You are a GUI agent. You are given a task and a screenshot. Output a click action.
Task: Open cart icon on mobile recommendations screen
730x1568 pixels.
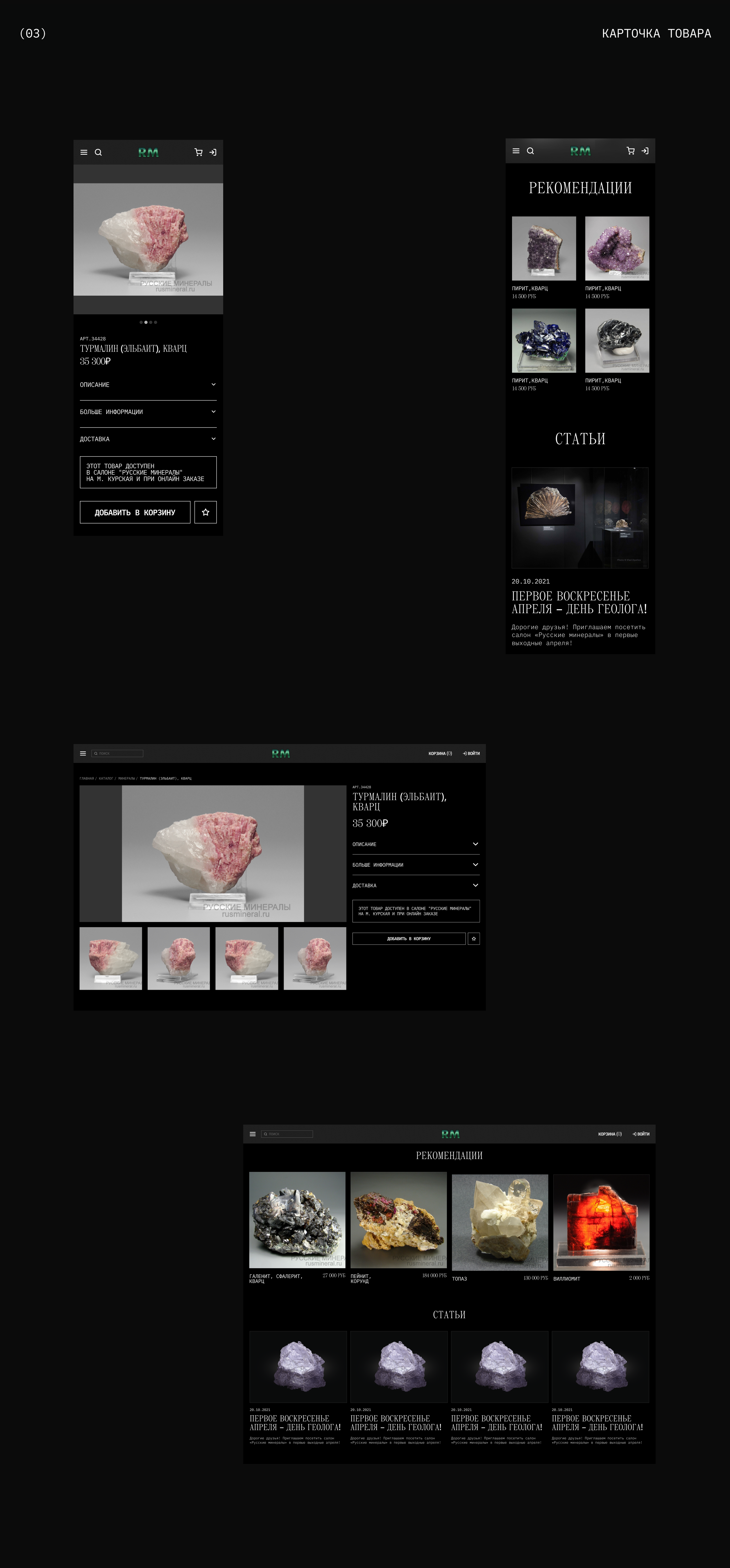[630, 151]
